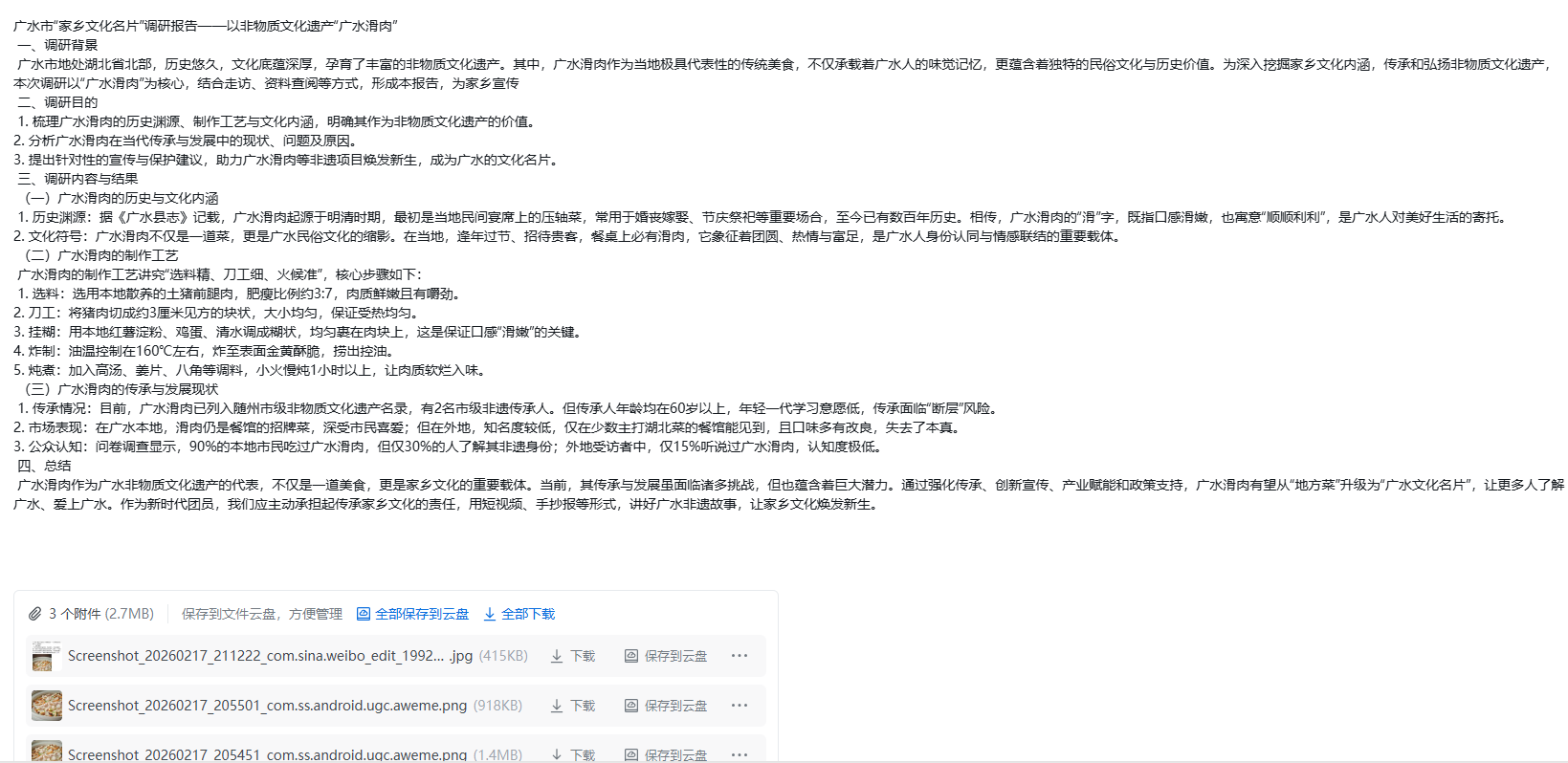Screen dimensions: 1568x763
Task: Save the 1.4MB aweme.png to cloud drive
Action: 666,754
